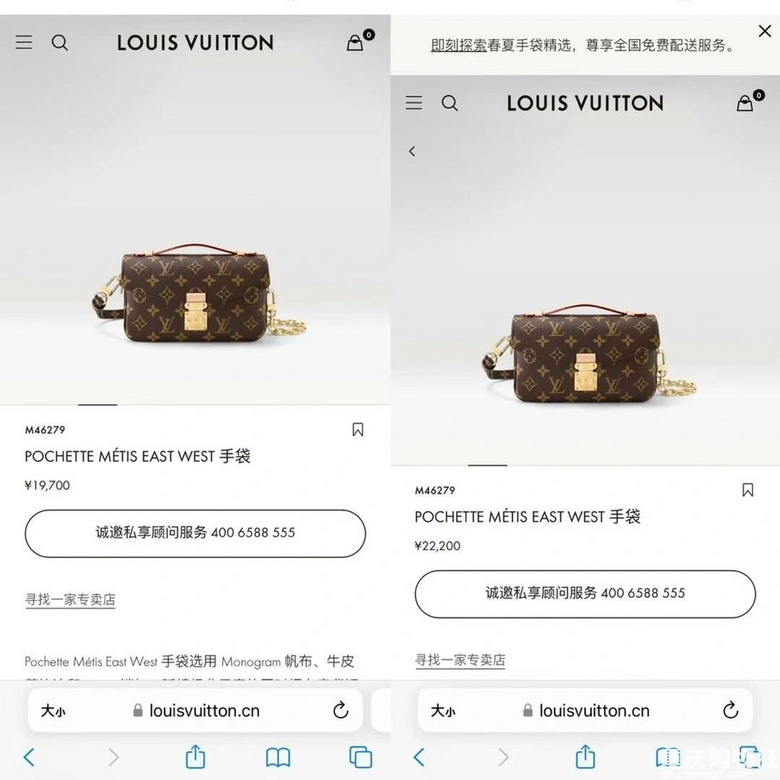The height and width of the screenshot is (780, 780).
Task: Reload page icon in left address bar
Action: tap(341, 710)
